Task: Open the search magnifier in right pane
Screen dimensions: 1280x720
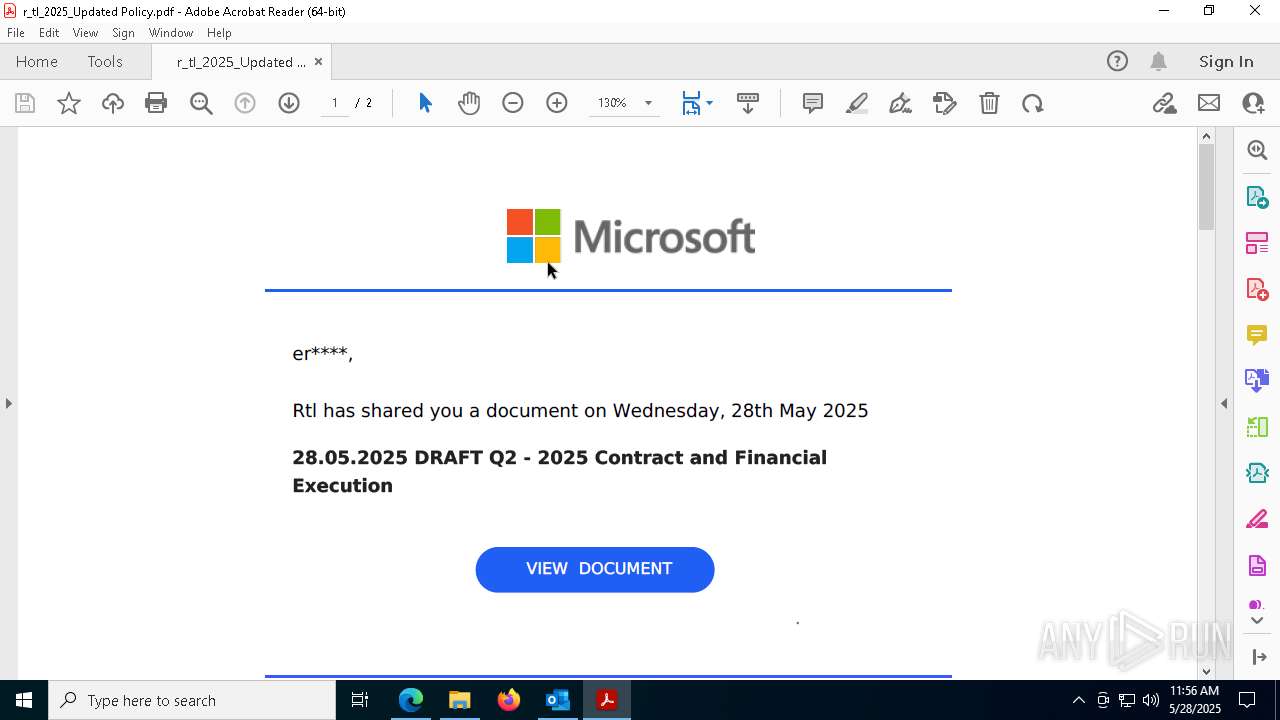Action: click(1257, 150)
